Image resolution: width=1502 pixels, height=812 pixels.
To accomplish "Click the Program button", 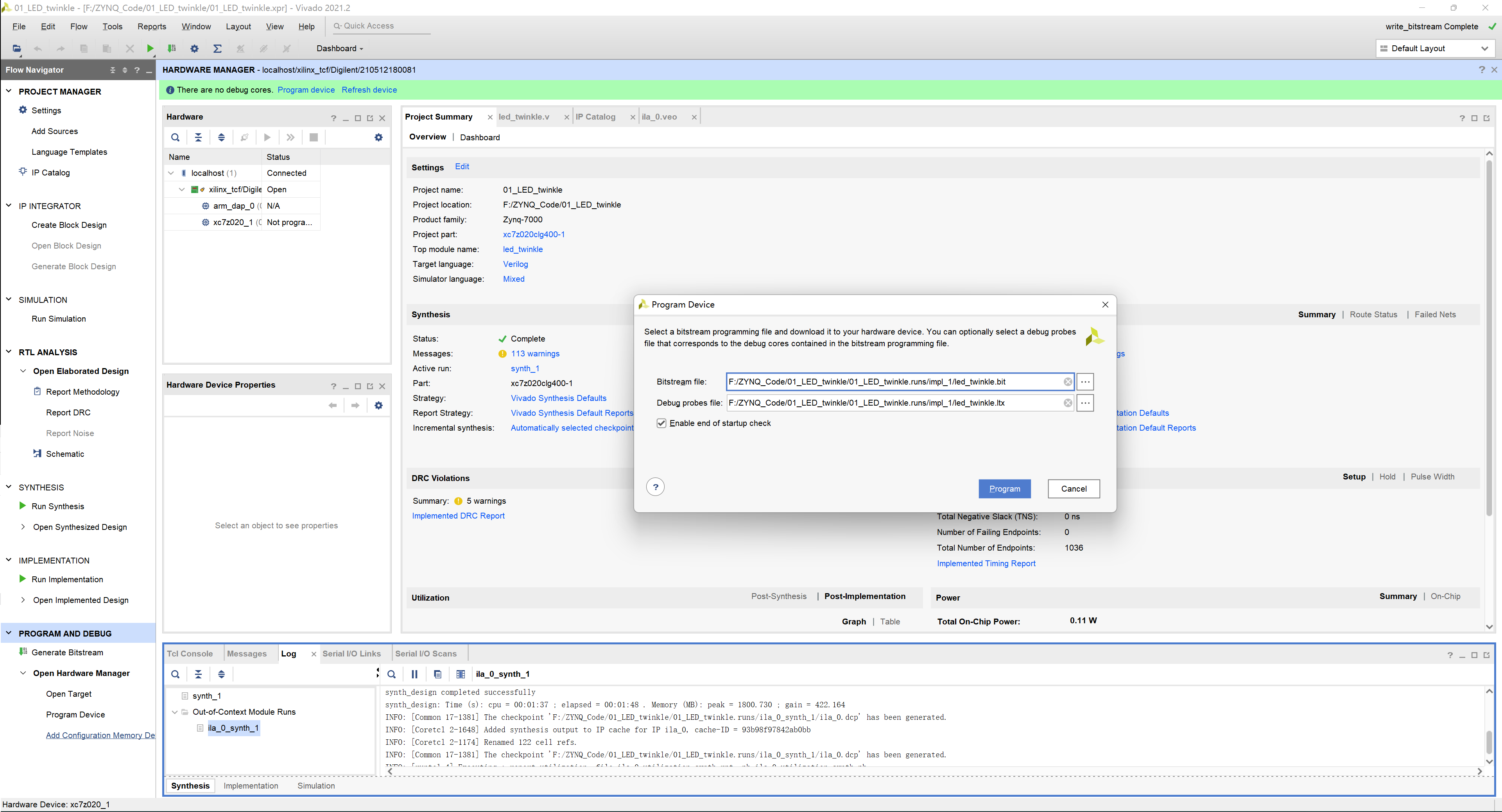I will (1004, 488).
